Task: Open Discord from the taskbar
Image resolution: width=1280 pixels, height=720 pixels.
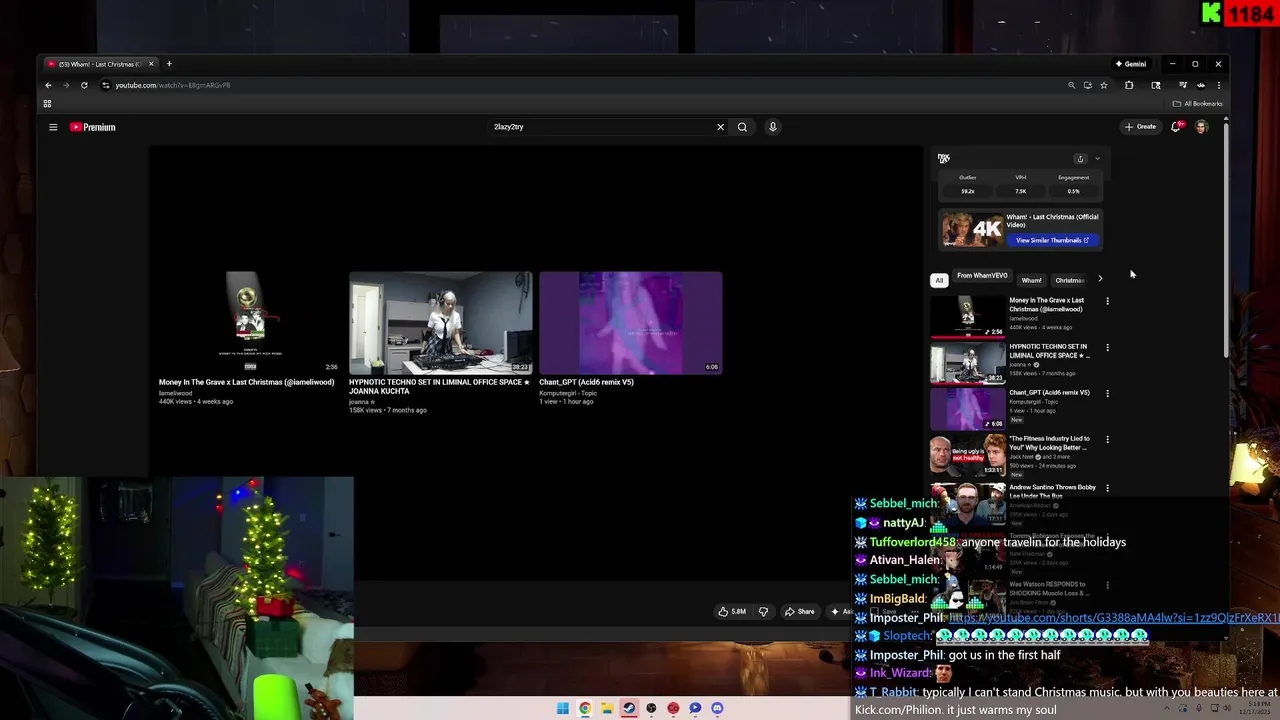Action: point(717,708)
